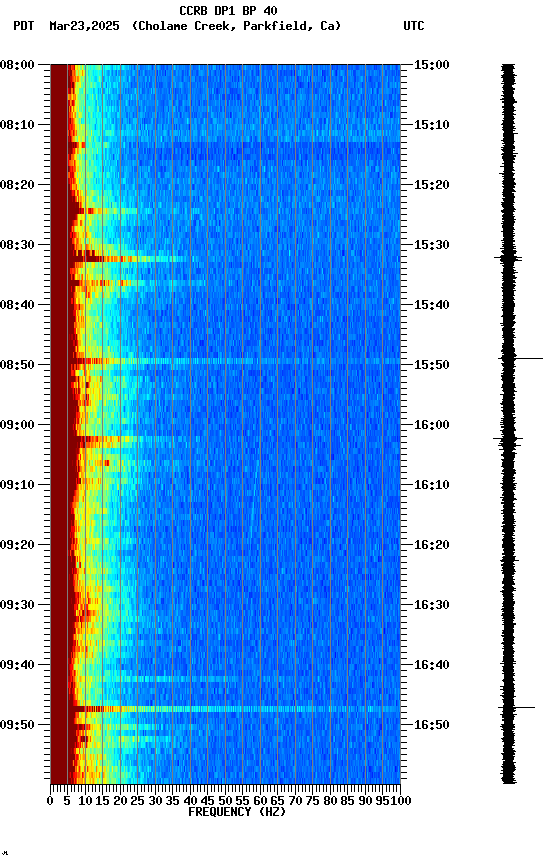The height and width of the screenshot is (864, 552).
Task: Click the 09:30 PDT time label
Action: tap(17, 605)
